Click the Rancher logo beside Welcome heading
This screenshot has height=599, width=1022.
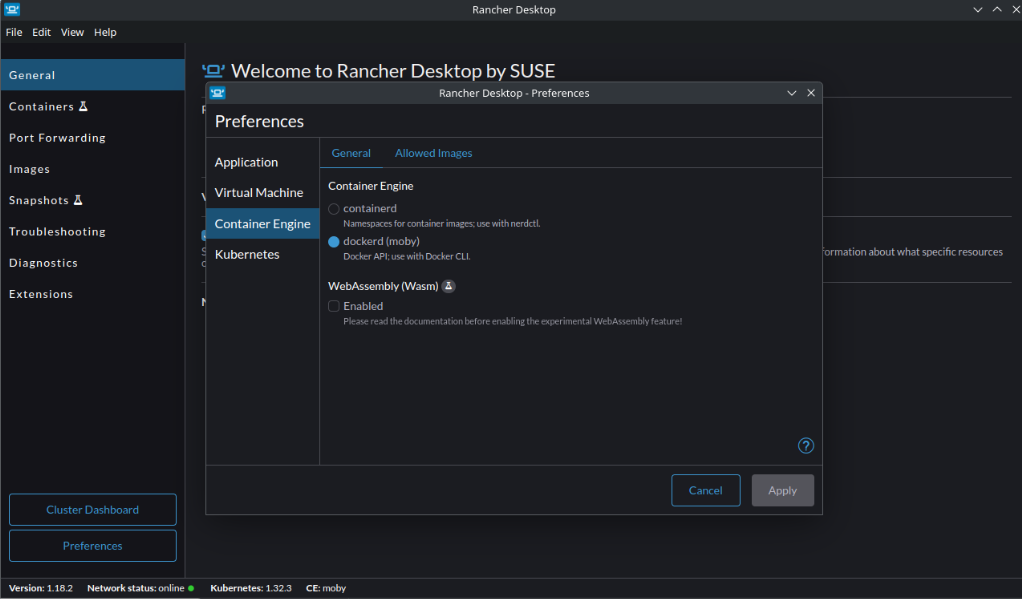pos(213,71)
